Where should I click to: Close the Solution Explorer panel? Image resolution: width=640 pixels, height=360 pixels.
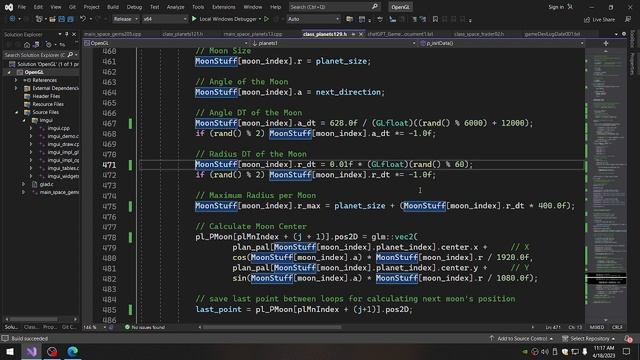pyautogui.click(x=74, y=34)
